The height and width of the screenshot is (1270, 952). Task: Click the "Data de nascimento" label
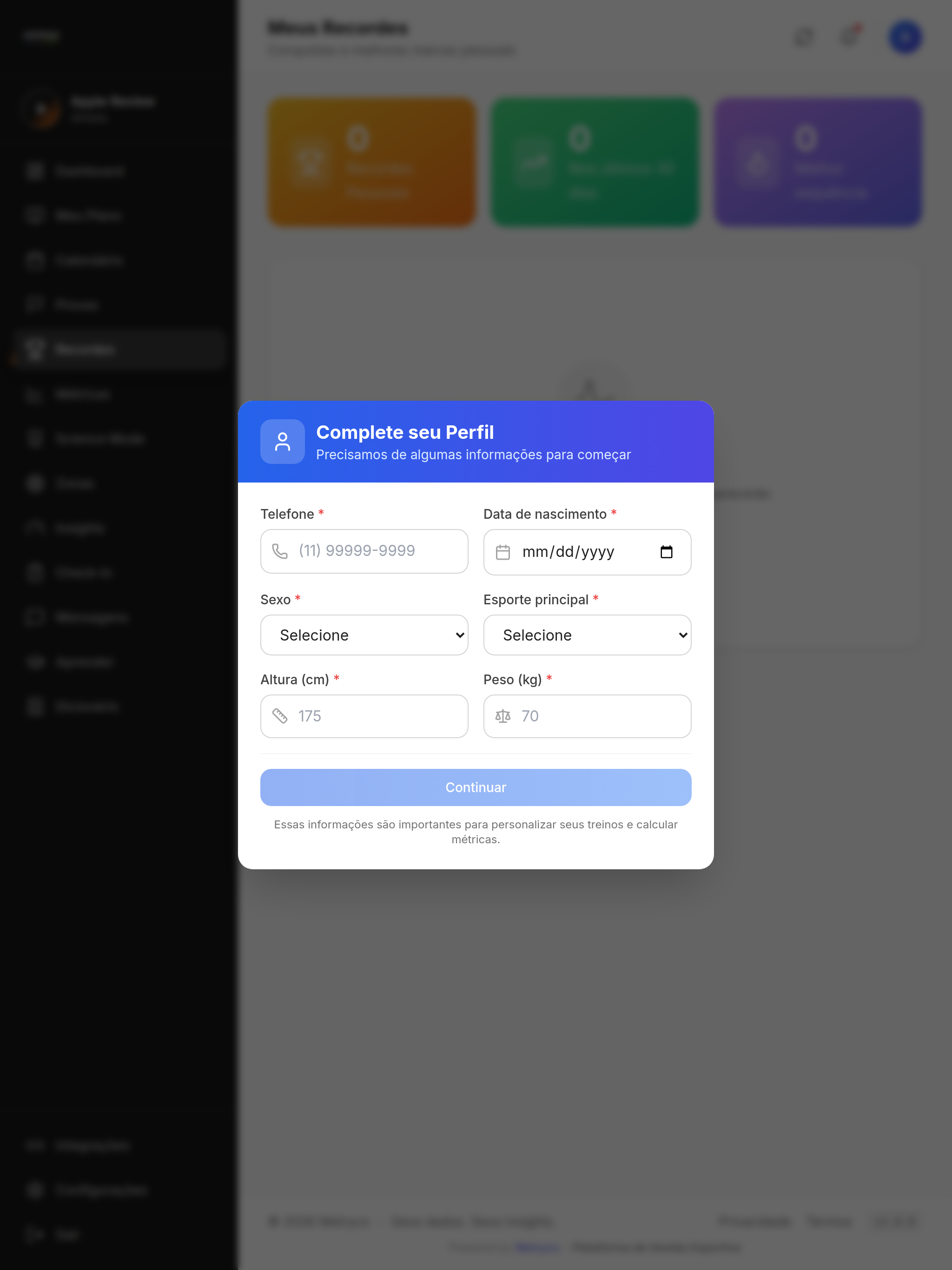pos(545,514)
